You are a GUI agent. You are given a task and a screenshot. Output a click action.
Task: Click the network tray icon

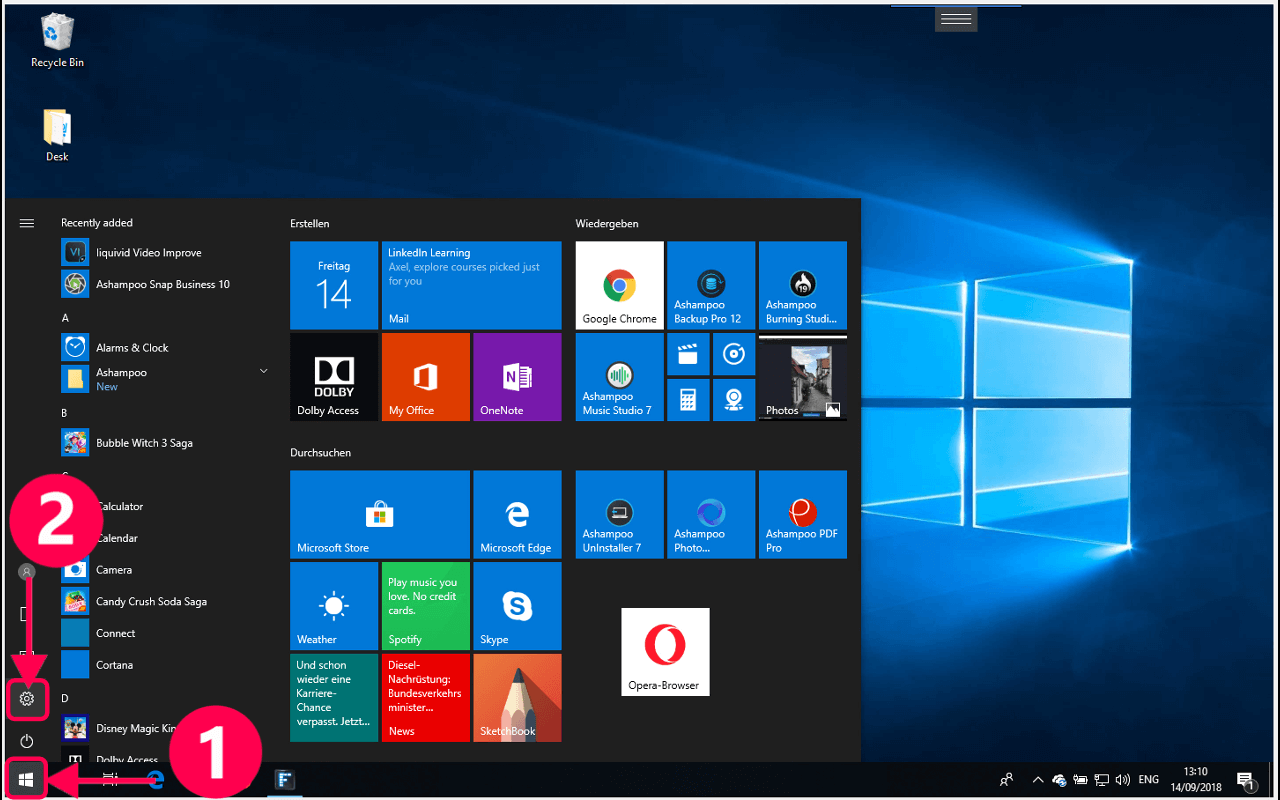(x=1101, y=780)
